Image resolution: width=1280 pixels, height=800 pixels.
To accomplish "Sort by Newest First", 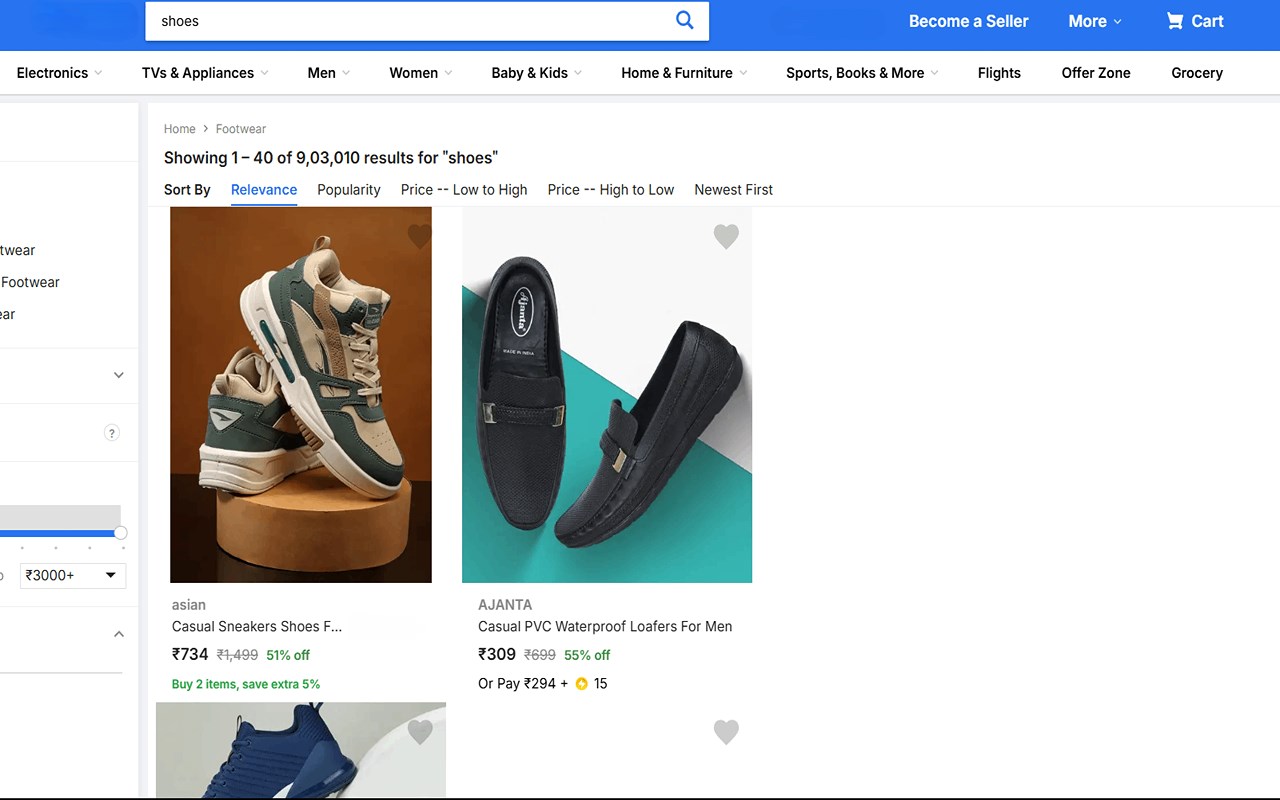I will 734,190.
